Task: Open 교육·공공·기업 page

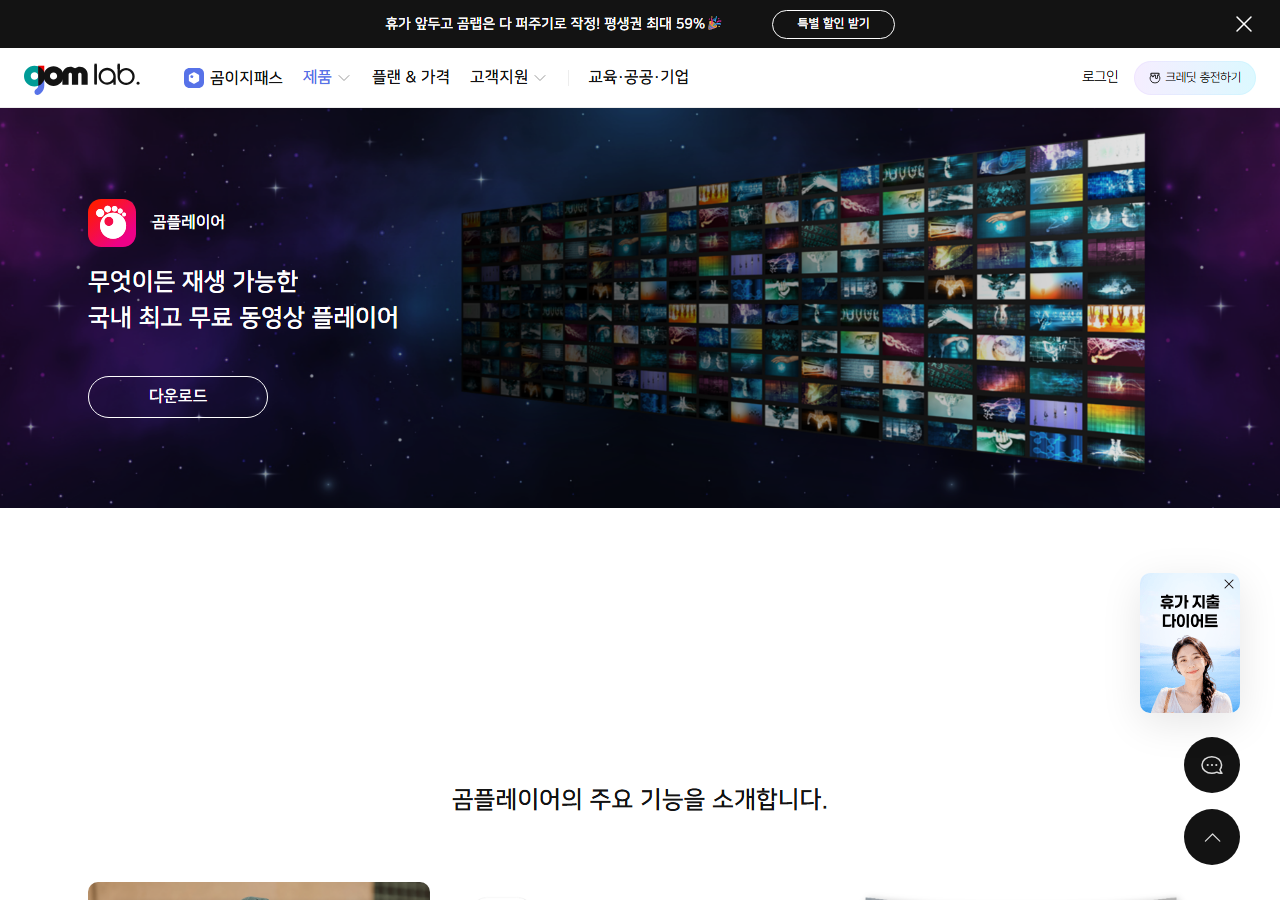Action: tap(638, 77)
